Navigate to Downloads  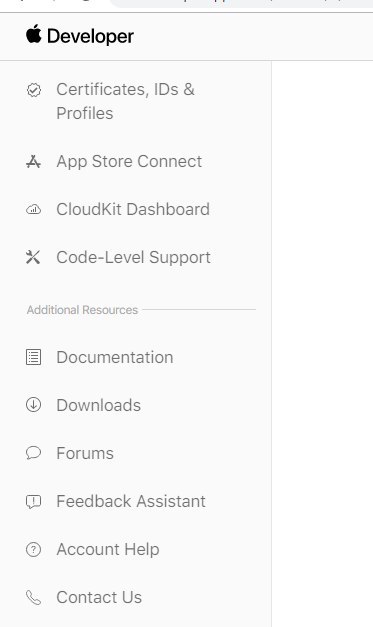click(x=99, y=405)
